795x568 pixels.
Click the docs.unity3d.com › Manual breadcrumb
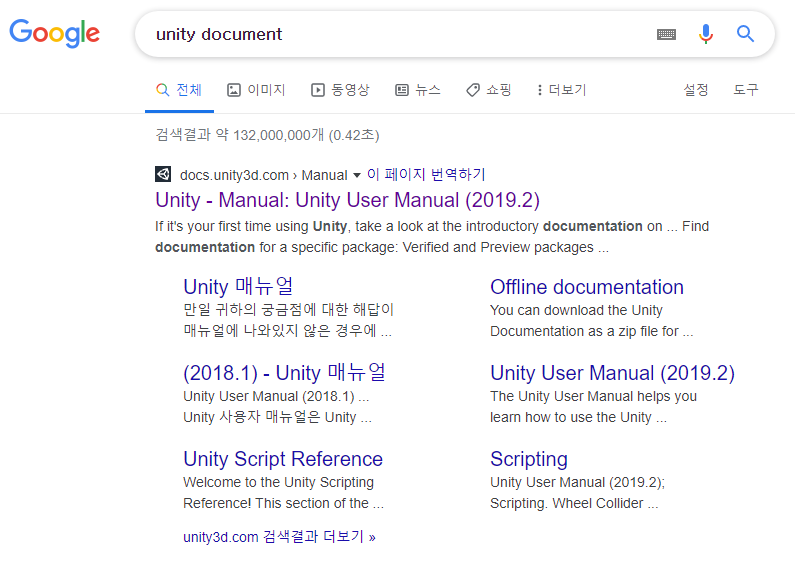pyautogui.click(x=264, y=175)
